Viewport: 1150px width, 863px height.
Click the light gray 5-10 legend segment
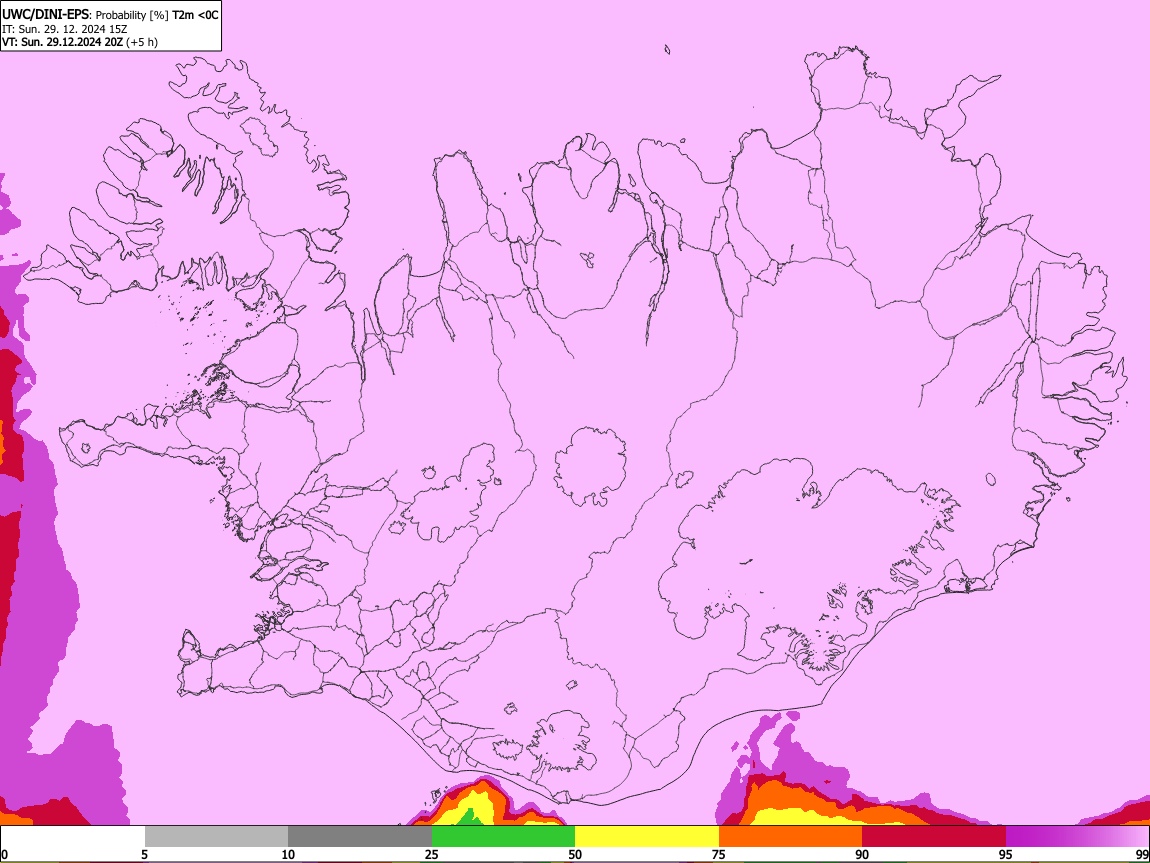pos(216,837)
